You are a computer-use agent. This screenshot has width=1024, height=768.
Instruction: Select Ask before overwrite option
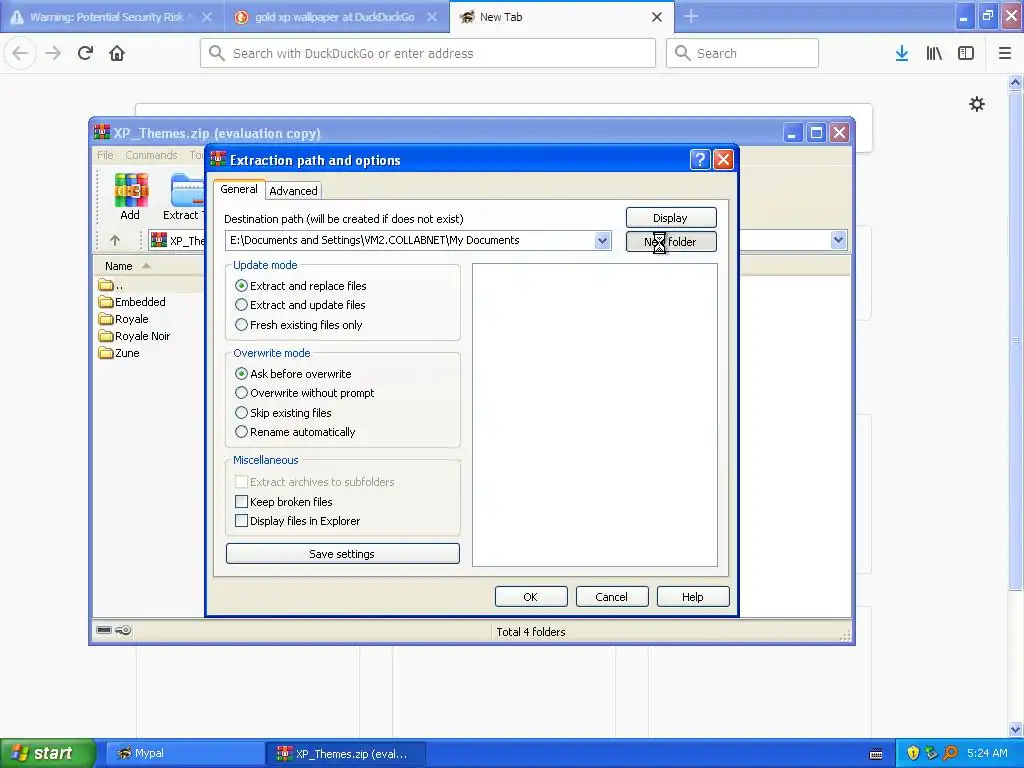[x=293, y=374]
